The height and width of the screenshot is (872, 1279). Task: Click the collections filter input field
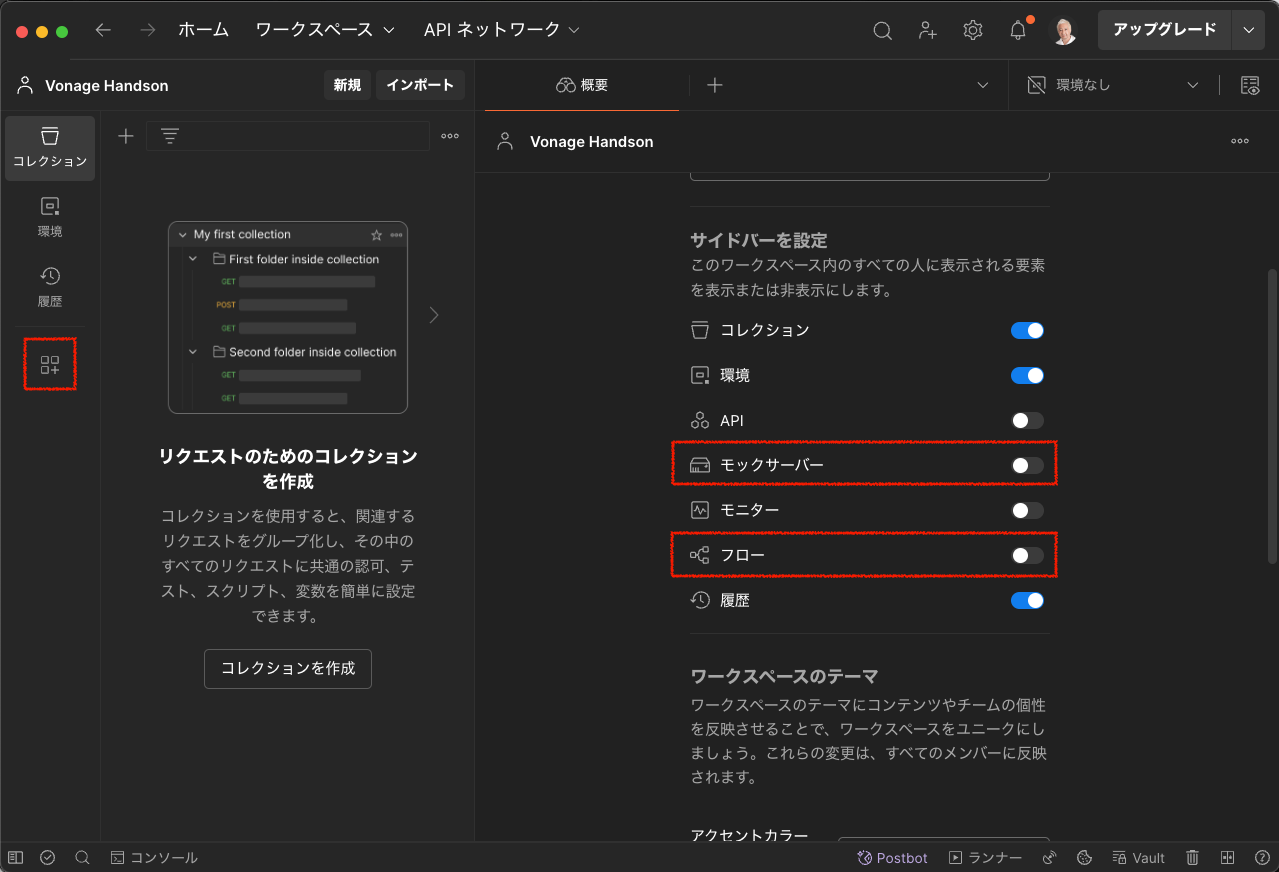[288, 136]
